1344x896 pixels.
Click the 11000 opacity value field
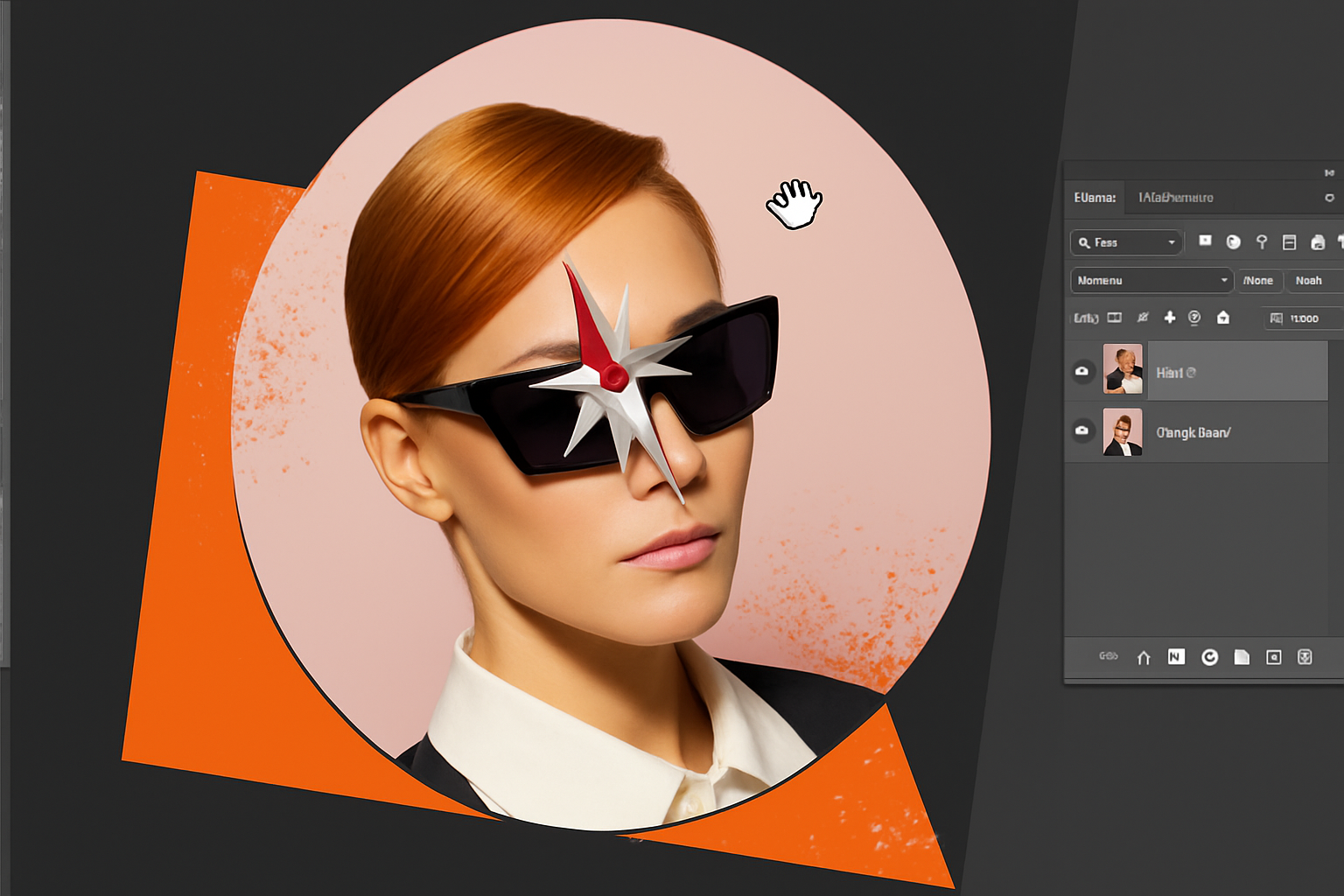tap(1304, 318)
